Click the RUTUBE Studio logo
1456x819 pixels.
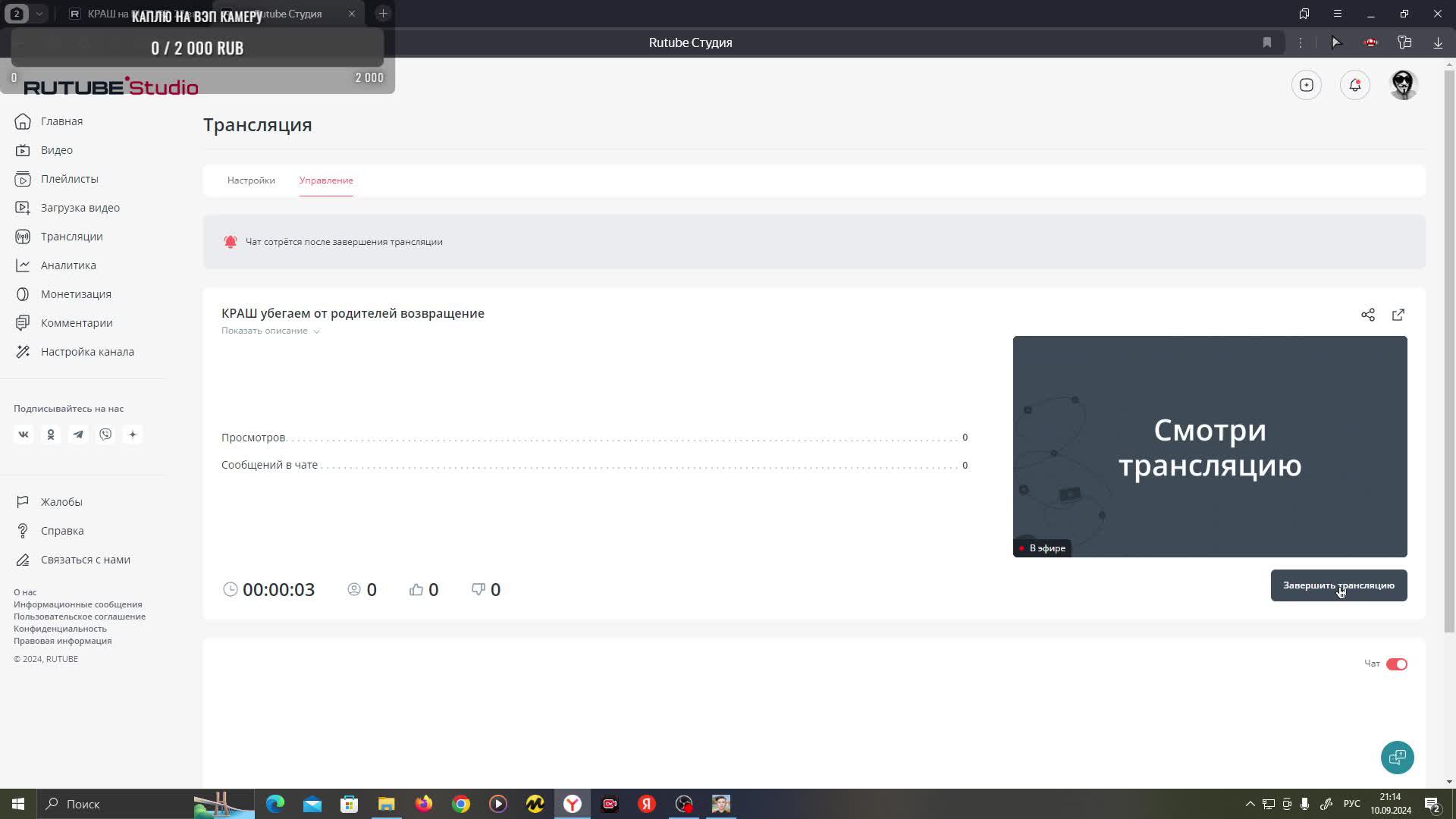111,86
